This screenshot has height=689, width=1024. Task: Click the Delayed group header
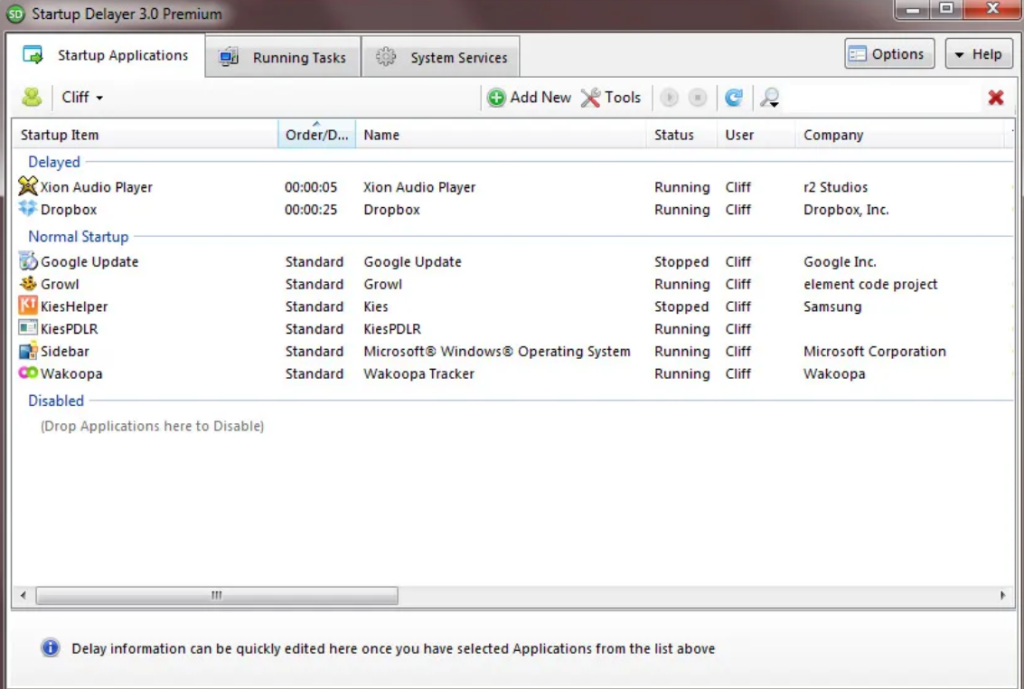point(54,161)
